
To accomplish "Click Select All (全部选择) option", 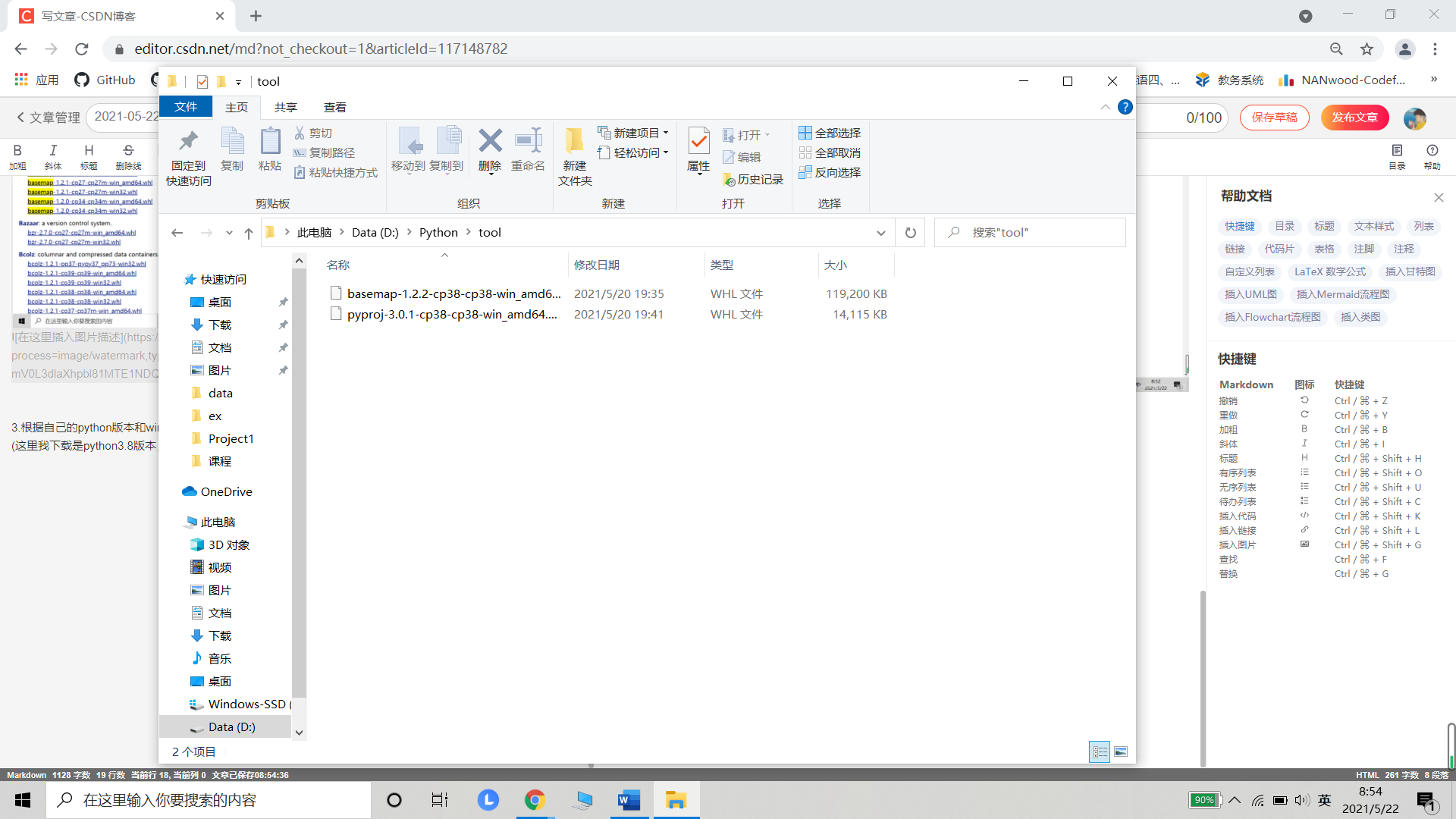I will [830, 133].
